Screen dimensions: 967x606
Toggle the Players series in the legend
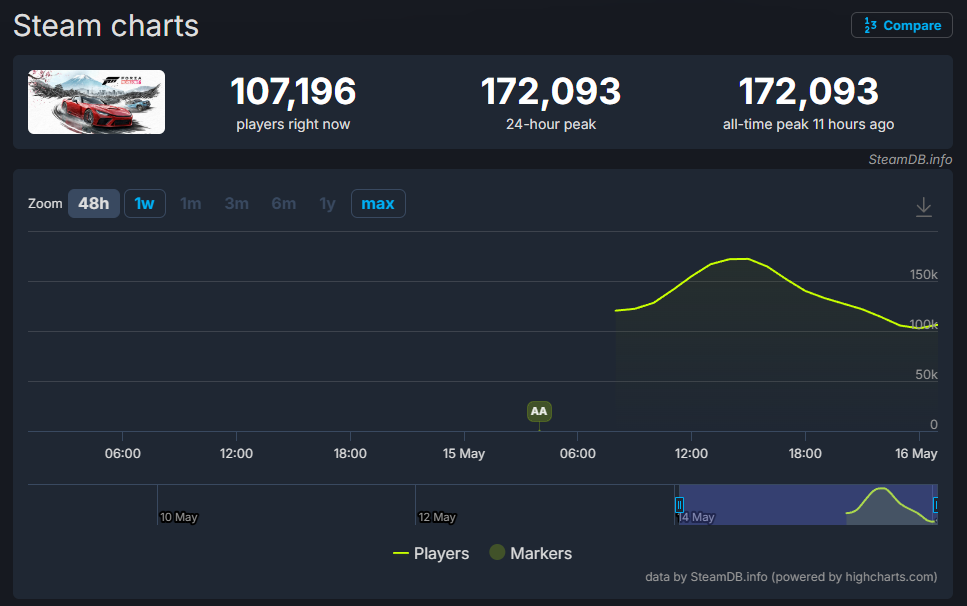(431, 553)
